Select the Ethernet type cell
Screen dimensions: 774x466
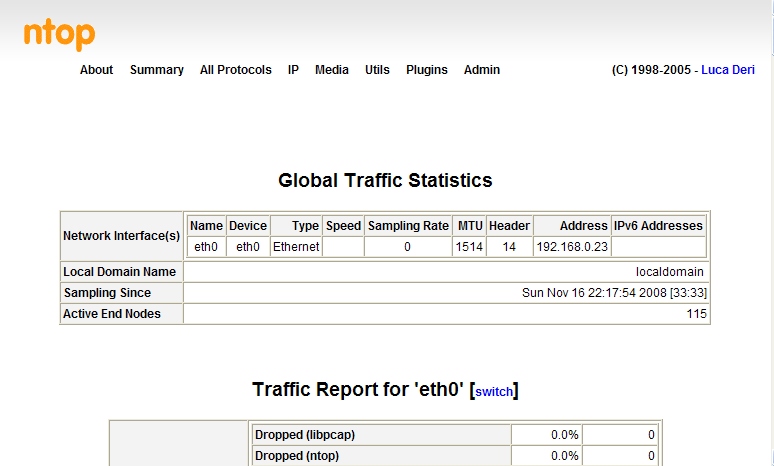pos(296,246)
